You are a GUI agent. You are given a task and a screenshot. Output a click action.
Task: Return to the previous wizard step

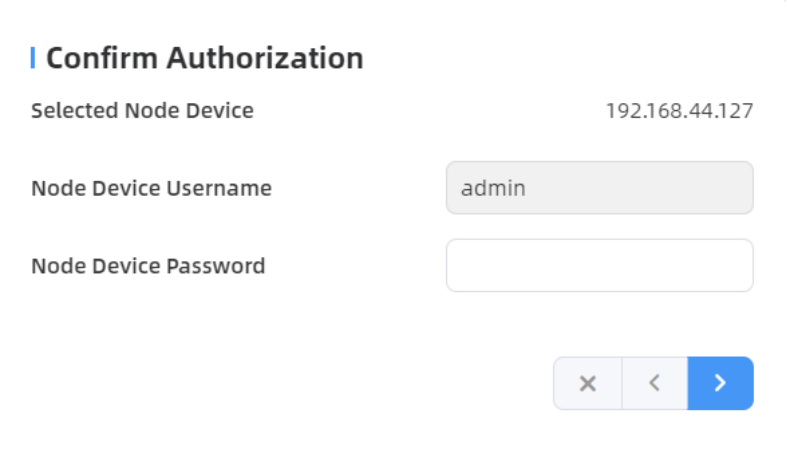(655, 383)
